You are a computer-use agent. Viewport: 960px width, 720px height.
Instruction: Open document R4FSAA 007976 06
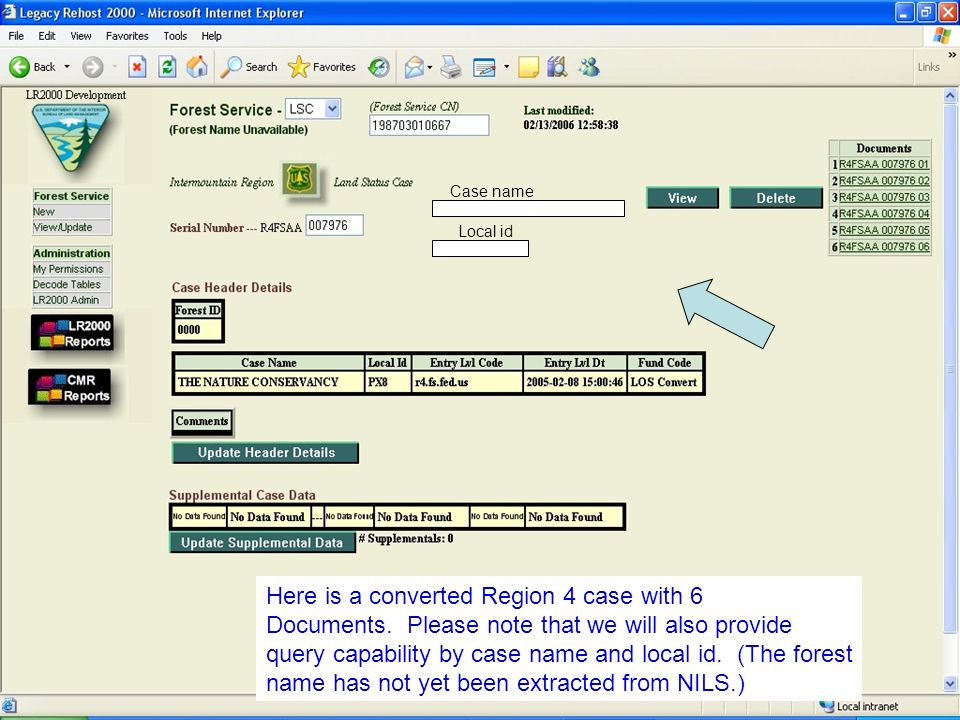coord(884,247)
